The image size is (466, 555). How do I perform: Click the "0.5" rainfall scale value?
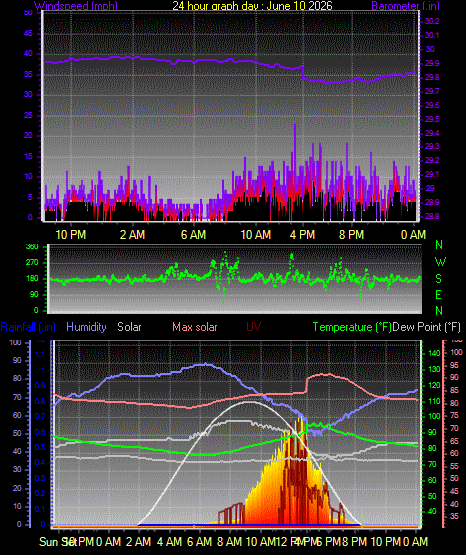(40, 447)
